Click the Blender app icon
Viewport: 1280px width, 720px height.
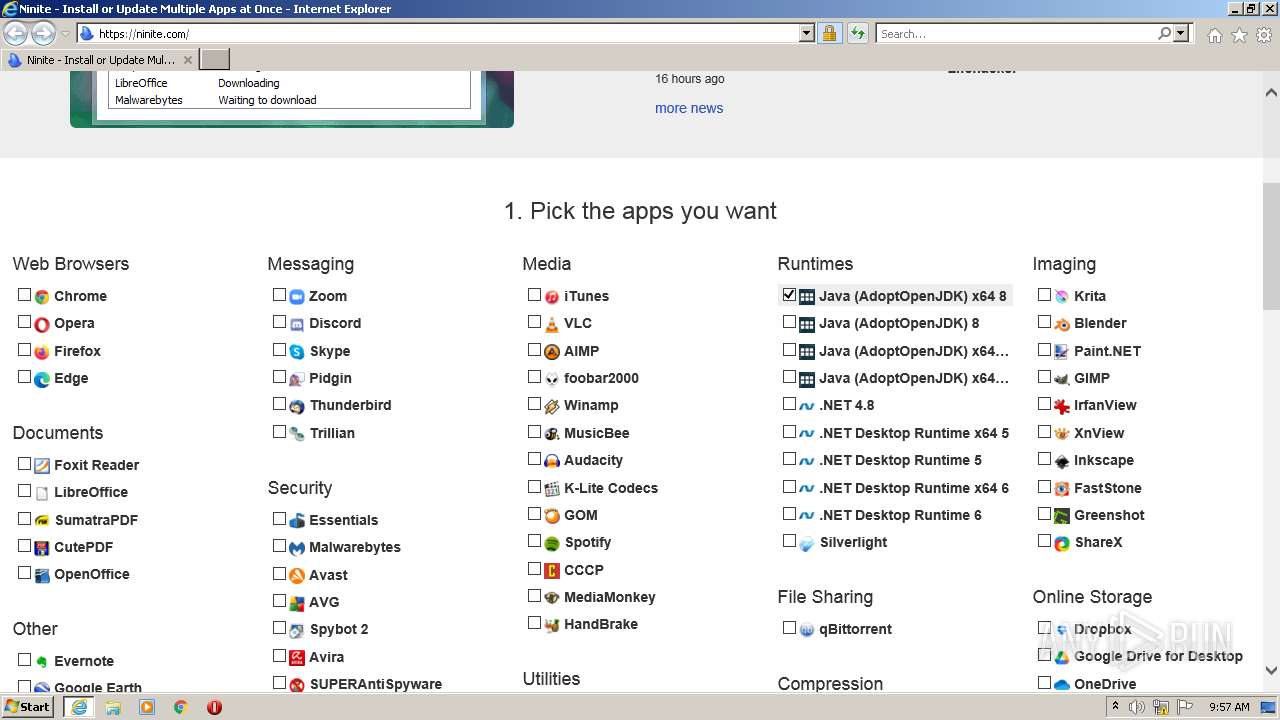1062,324
